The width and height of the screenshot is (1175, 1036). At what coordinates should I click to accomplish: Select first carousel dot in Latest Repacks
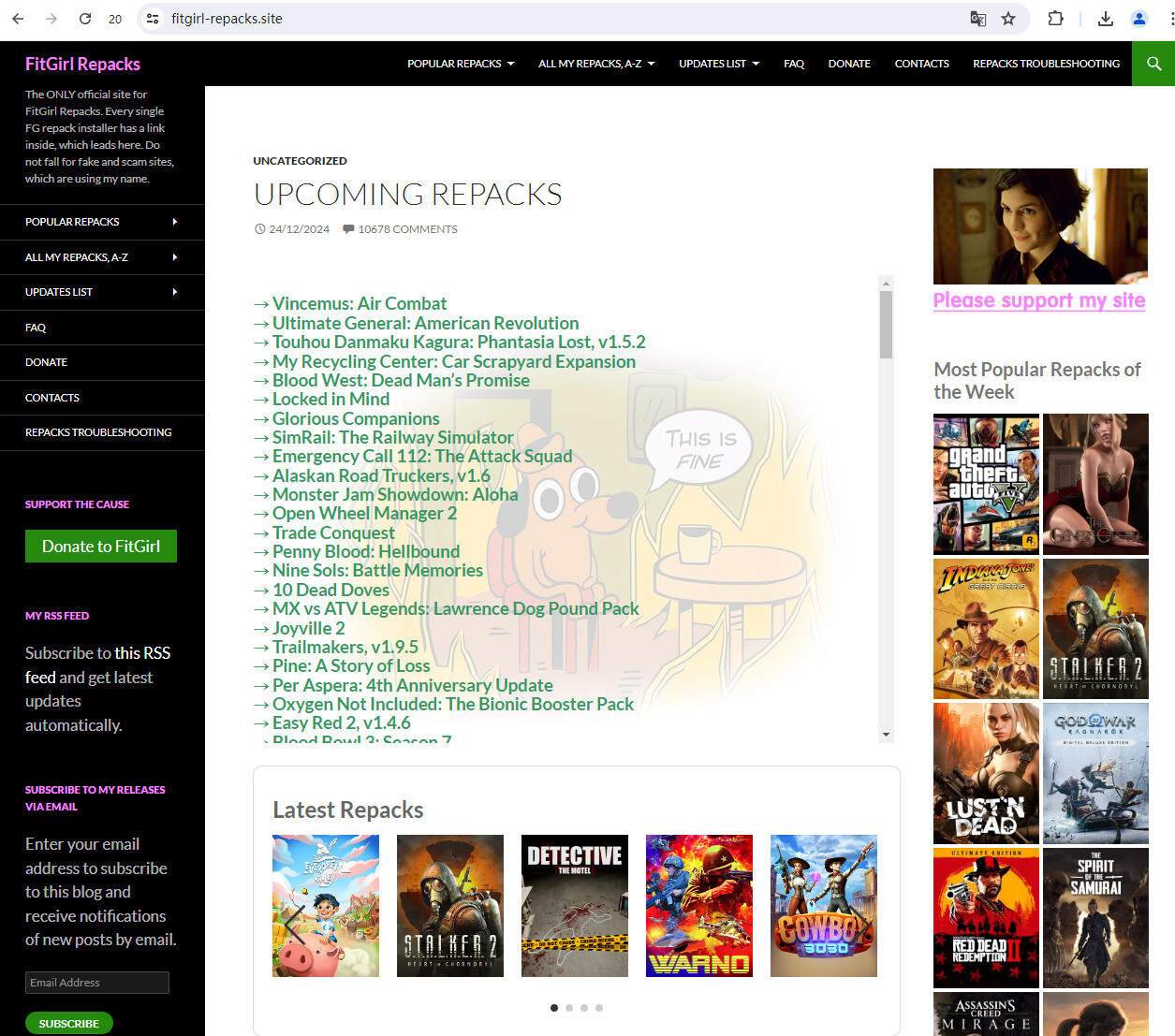[554, 1008]
